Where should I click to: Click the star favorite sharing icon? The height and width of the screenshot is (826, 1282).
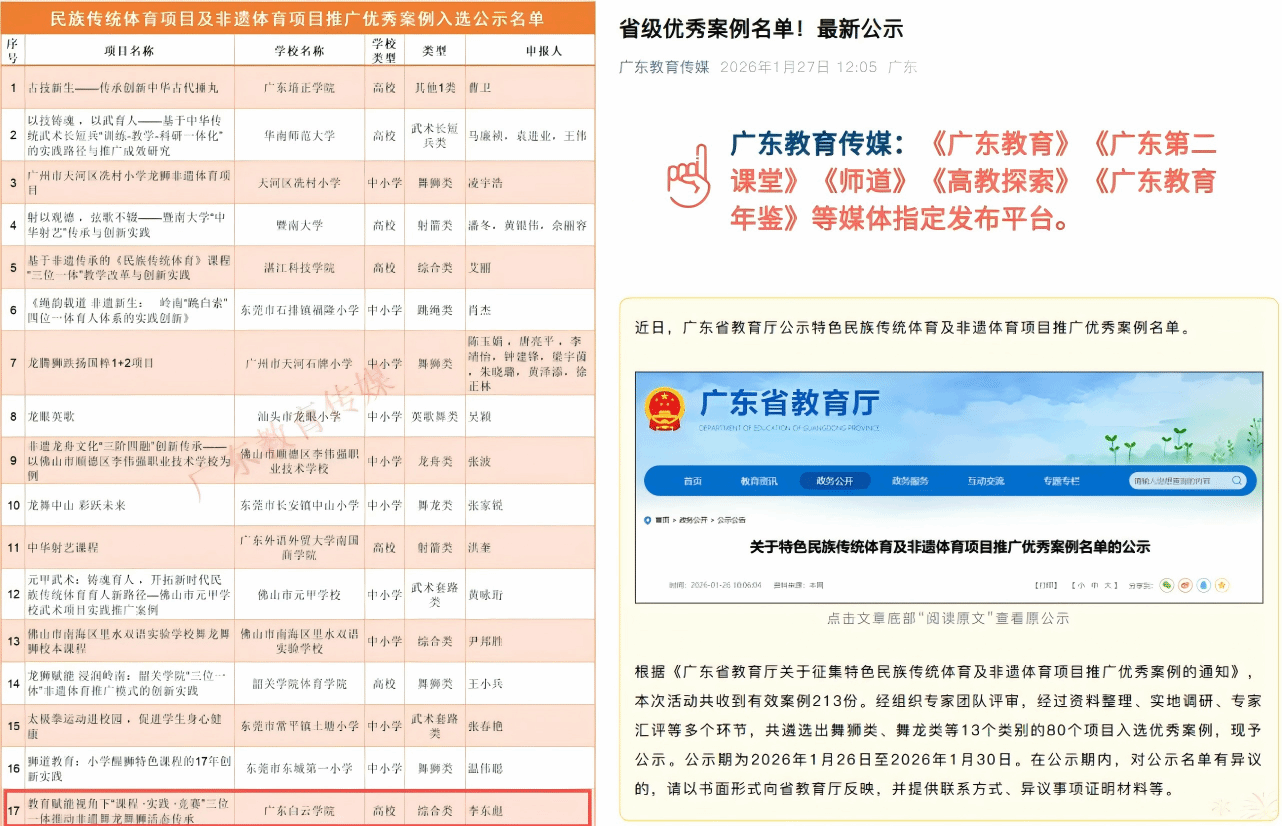(x=1221, y=585)
